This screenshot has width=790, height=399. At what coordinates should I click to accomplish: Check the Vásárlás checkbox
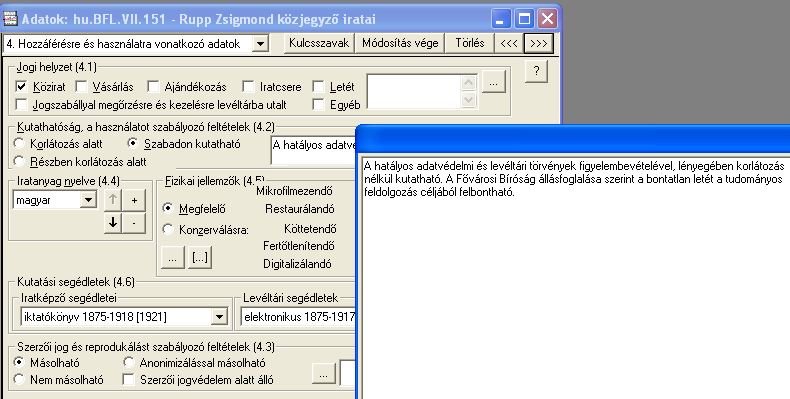[81, 87]
